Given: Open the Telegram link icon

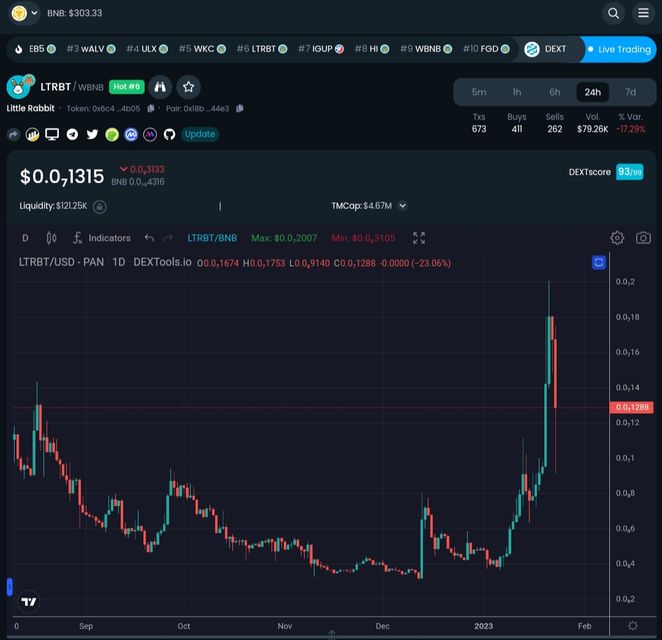Looking at the screenshot, I should point(72,135).
